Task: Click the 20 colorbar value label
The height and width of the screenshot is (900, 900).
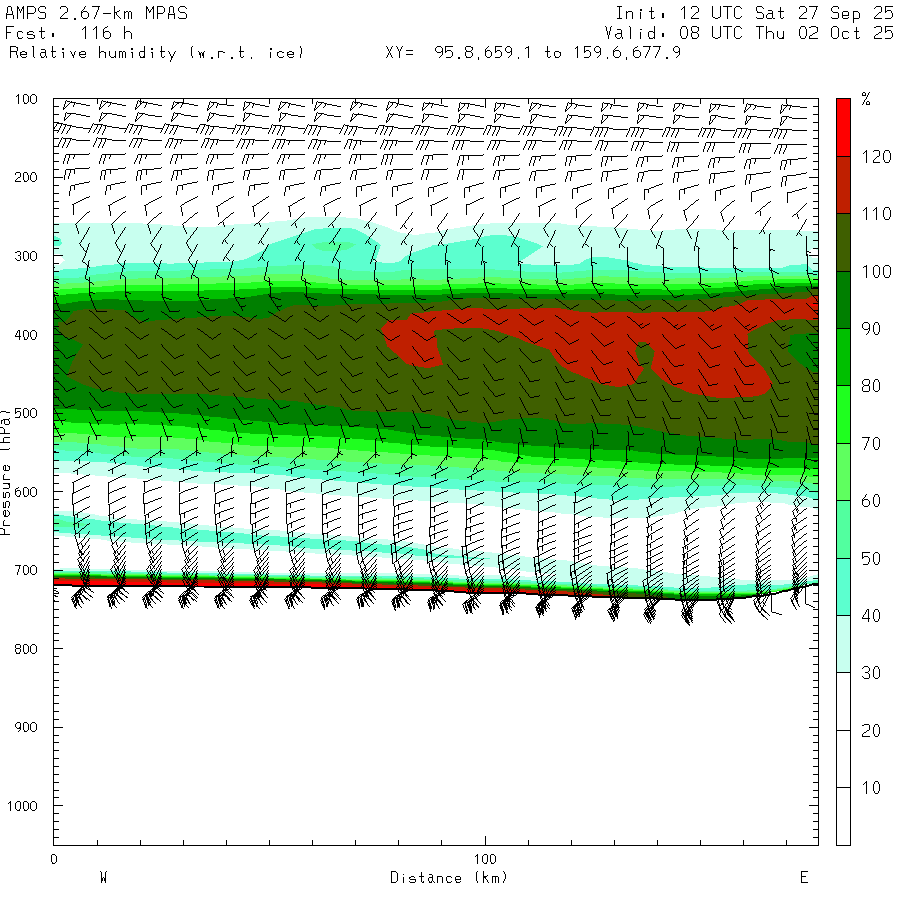Action: pyautogui.click(x=871, y=730)
